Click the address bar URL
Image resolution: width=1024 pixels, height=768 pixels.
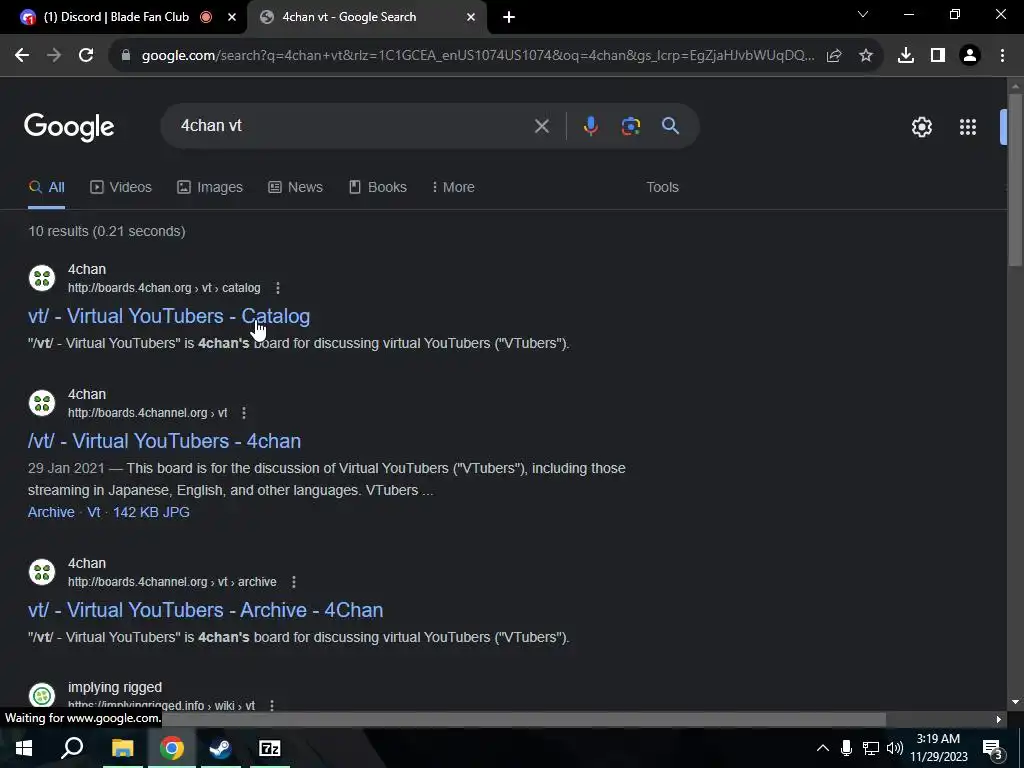(477, 56)
